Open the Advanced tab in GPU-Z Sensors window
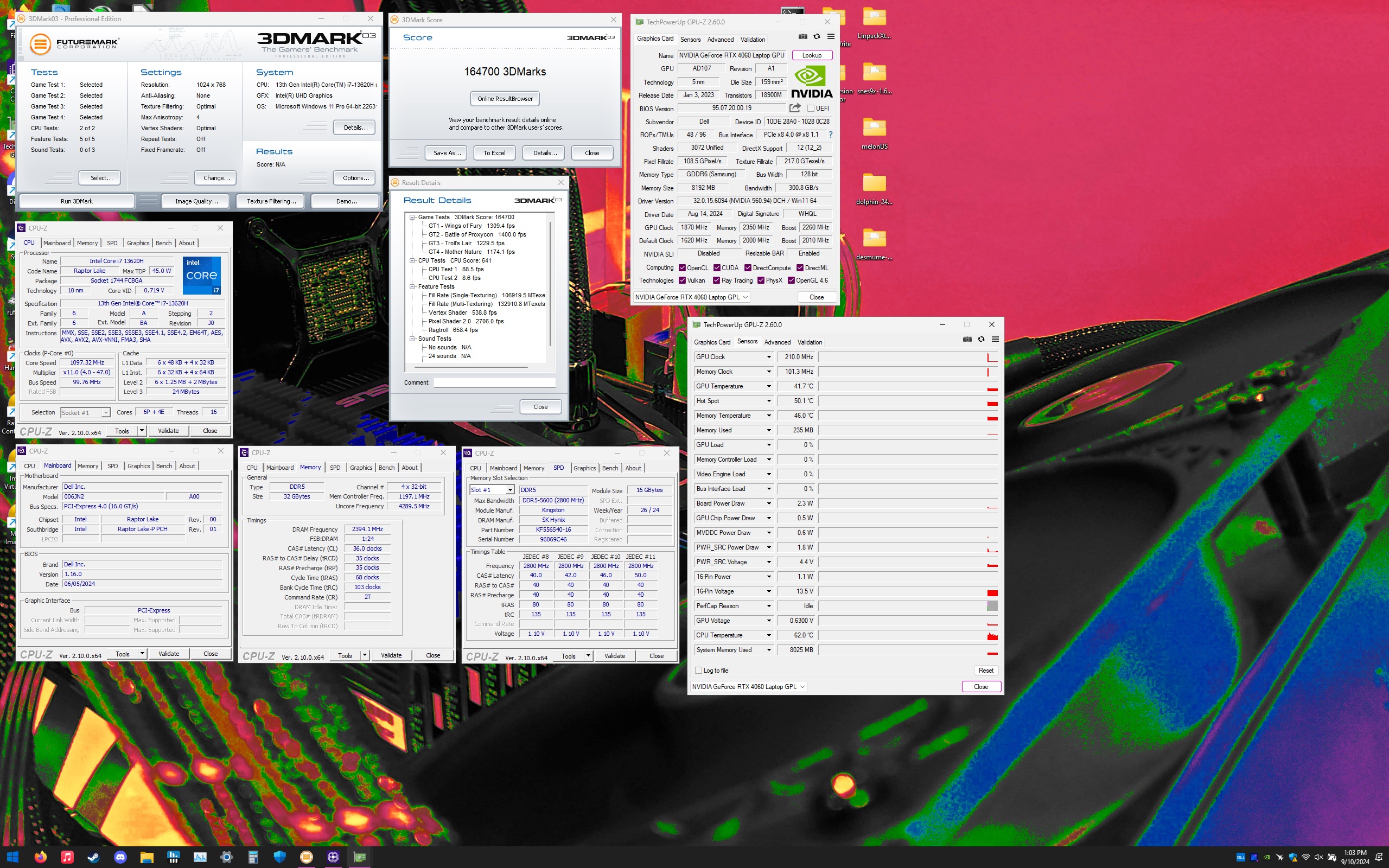The height and width of the screenshot is (868, 1389). click(777, 342)
